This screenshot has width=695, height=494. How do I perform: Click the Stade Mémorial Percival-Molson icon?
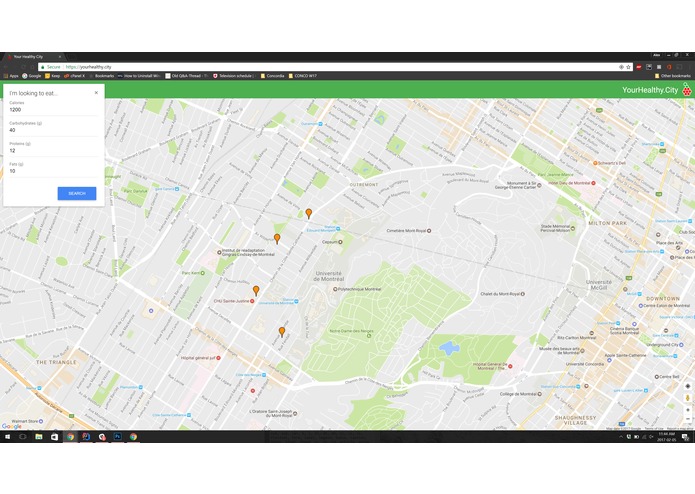(x=573, y=229)
